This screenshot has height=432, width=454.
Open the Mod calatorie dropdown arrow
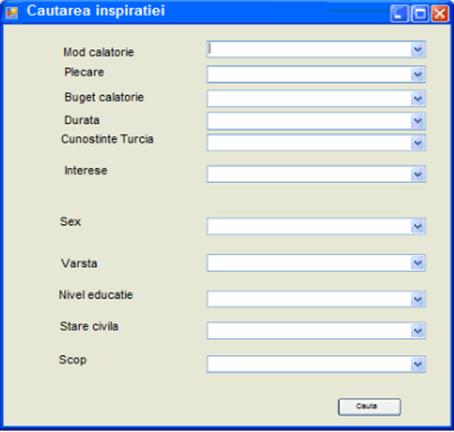click(x=418, y=50)
